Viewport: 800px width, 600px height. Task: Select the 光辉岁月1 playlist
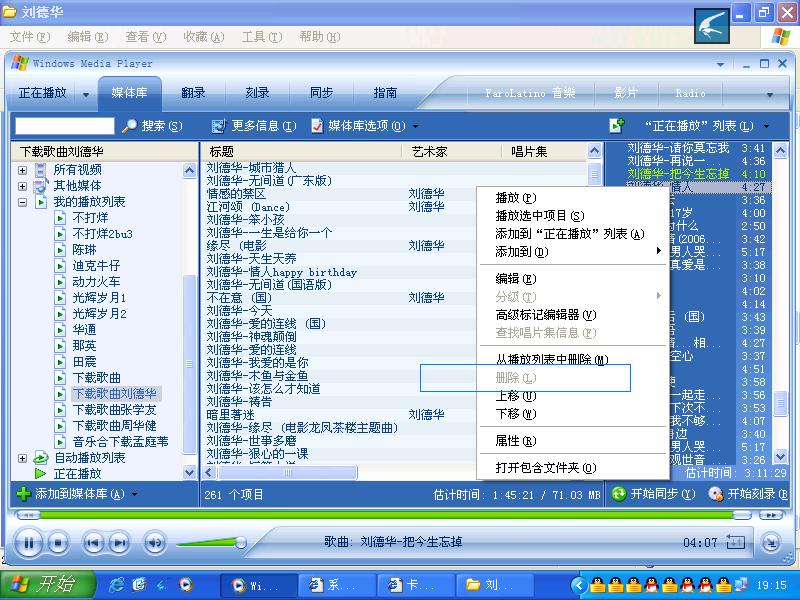pos(99,298)
